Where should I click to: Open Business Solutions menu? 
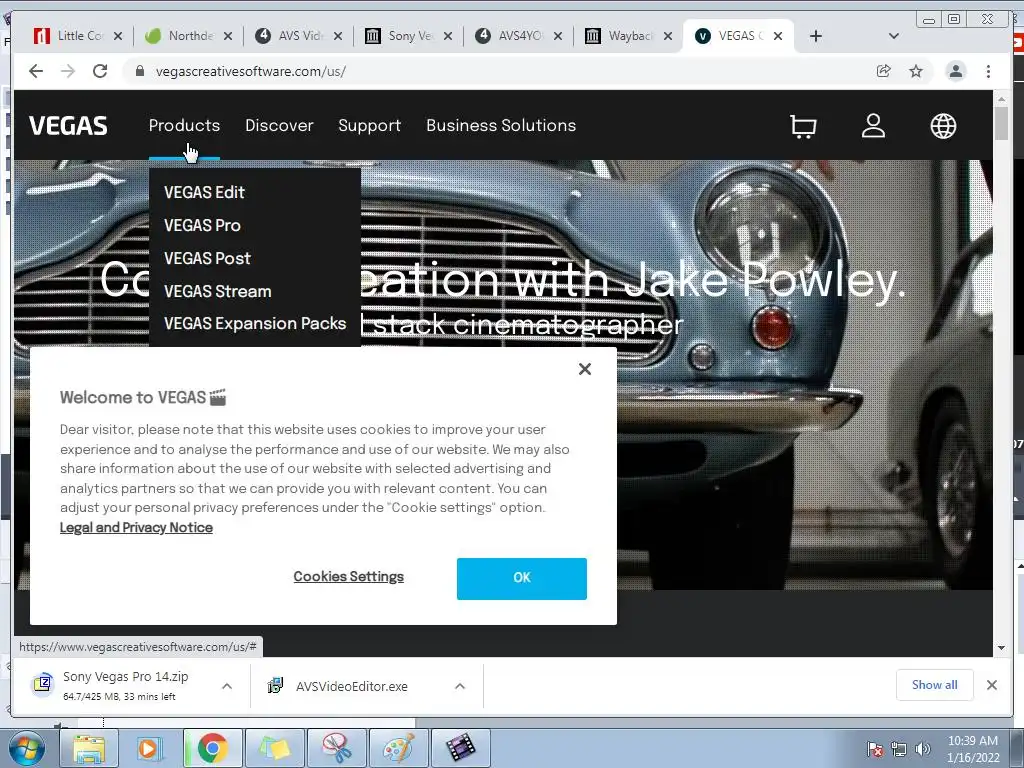[x=501, y=125]
